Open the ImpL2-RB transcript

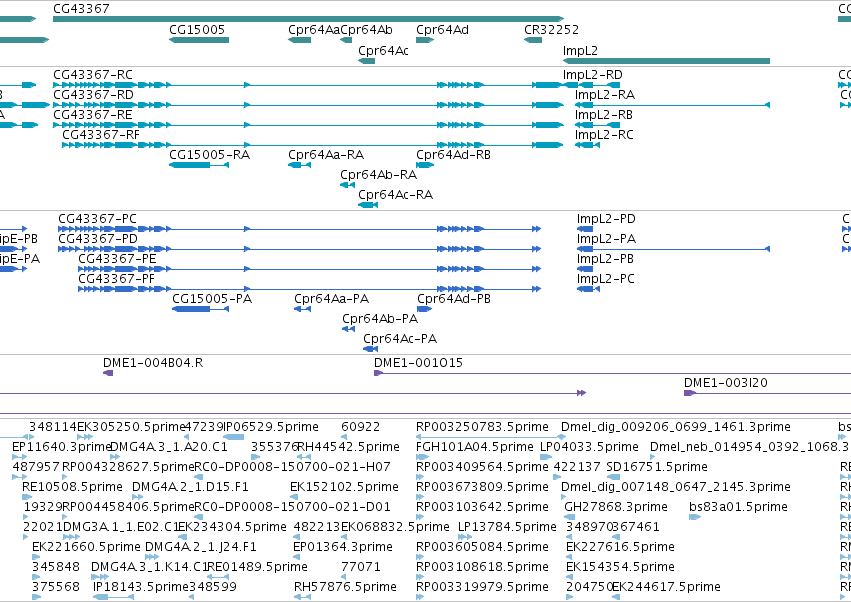click(597, 125)
